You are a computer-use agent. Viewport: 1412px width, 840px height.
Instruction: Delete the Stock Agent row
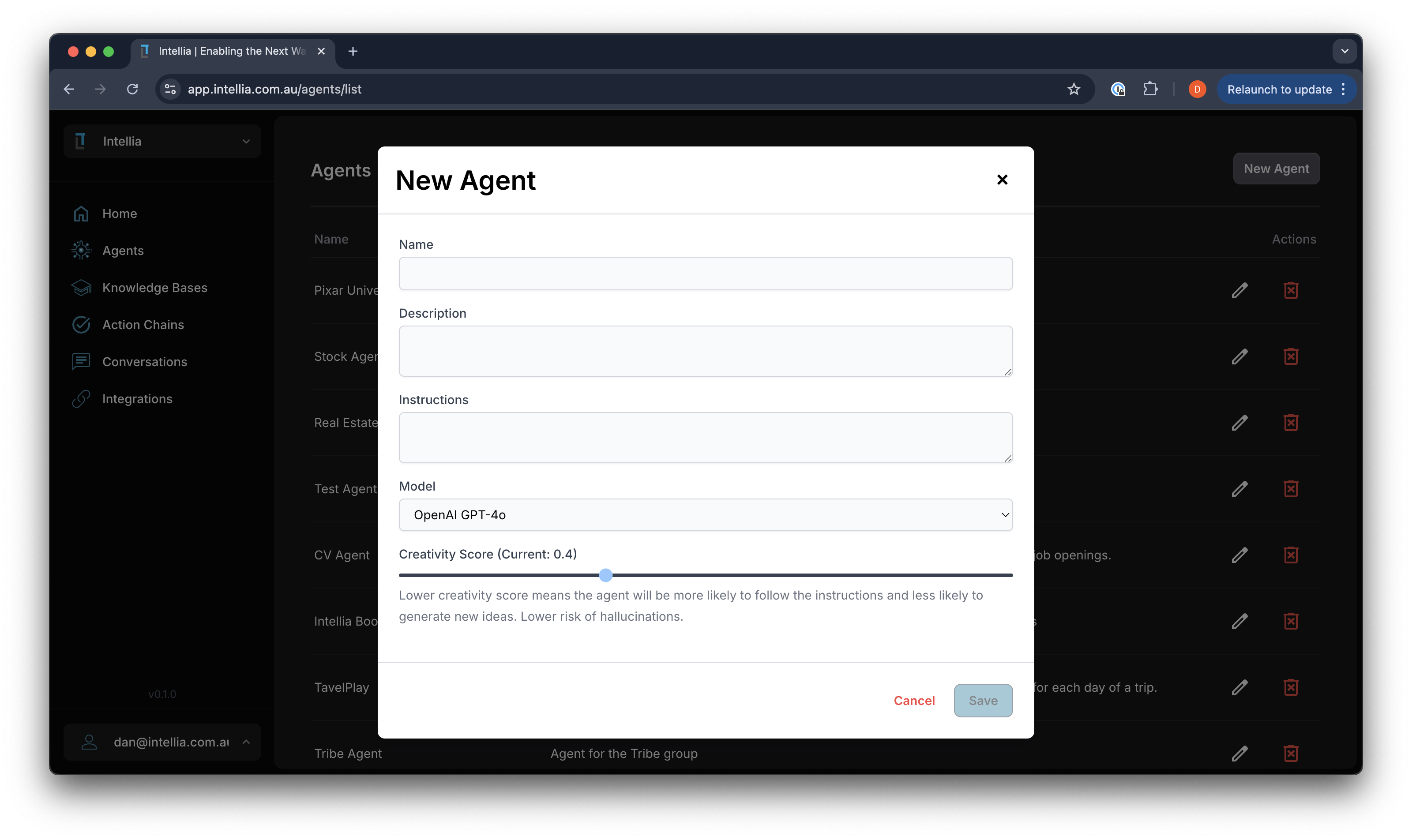tap(1290, 356)
